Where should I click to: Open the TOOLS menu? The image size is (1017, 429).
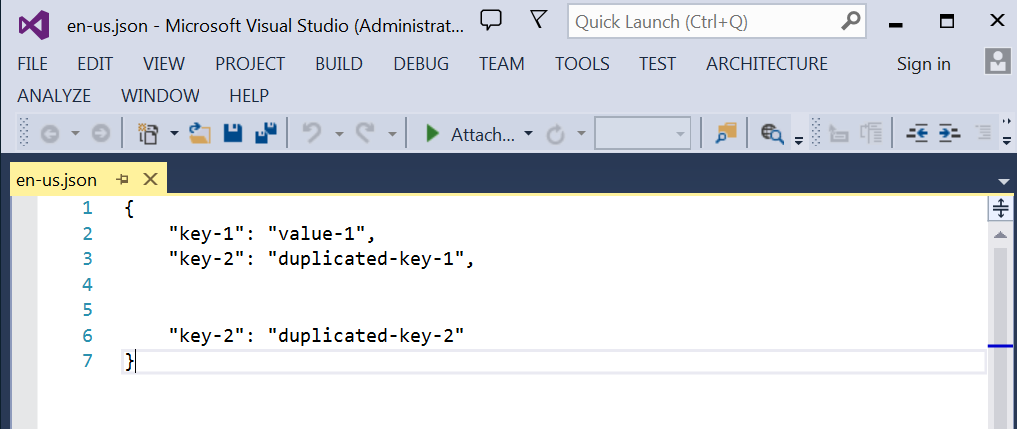(582, 64)
